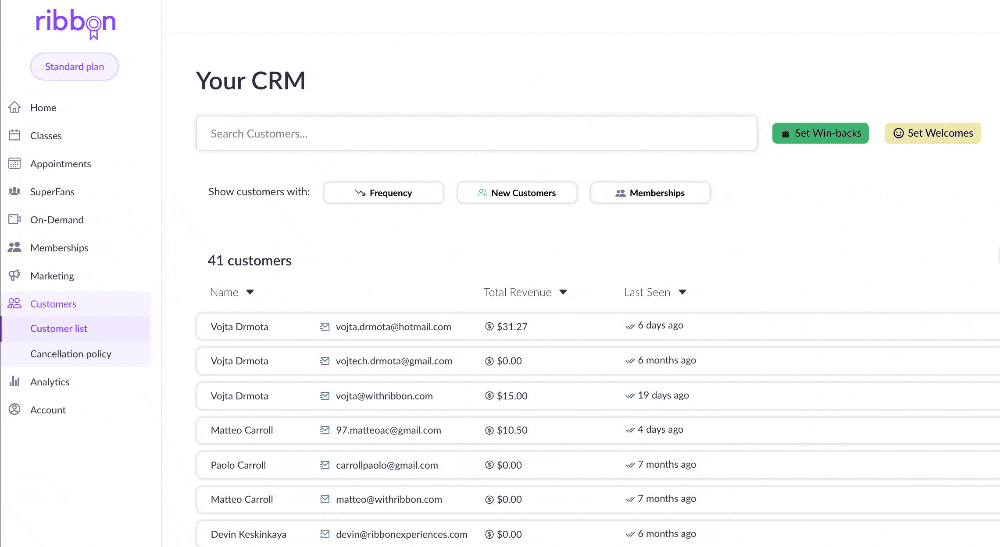
Task: Open On-Demand in sidebar
Action: coord(57,220)
